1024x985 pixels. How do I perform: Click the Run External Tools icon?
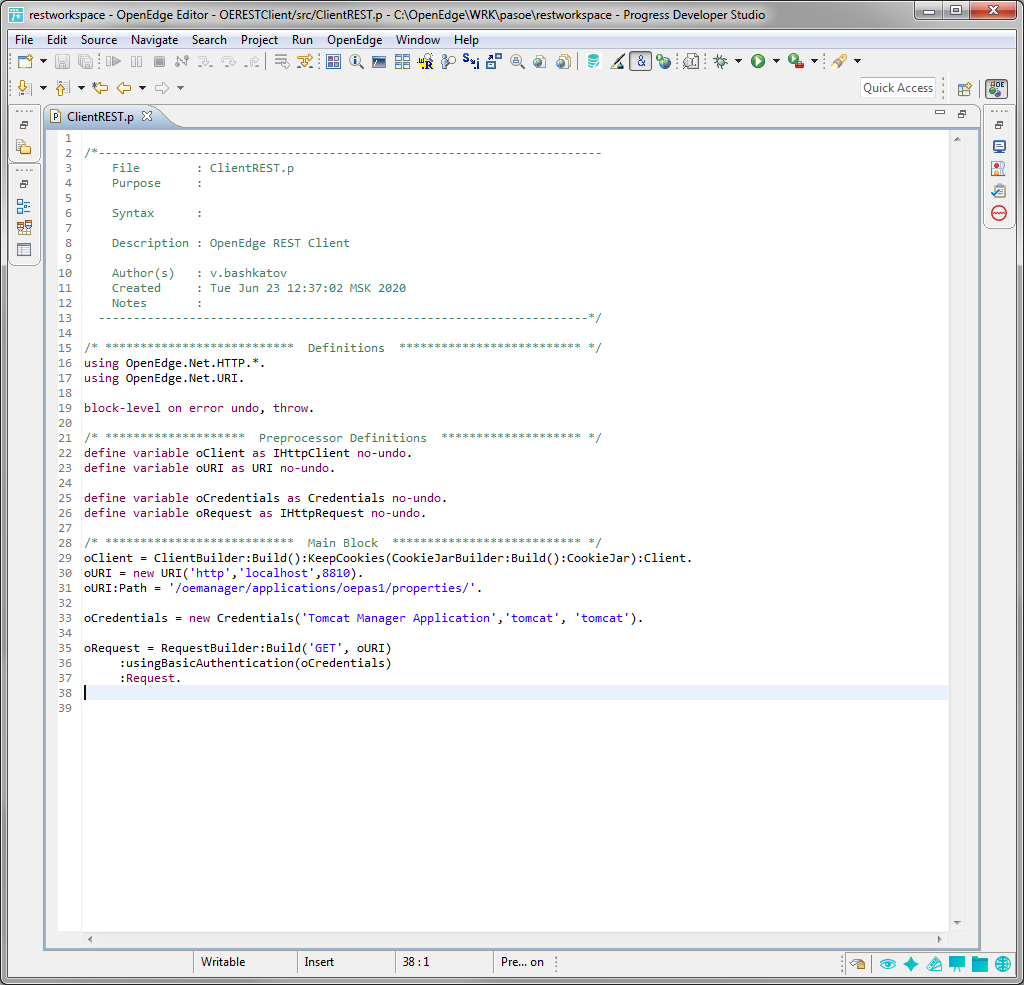tap(795, 61)
